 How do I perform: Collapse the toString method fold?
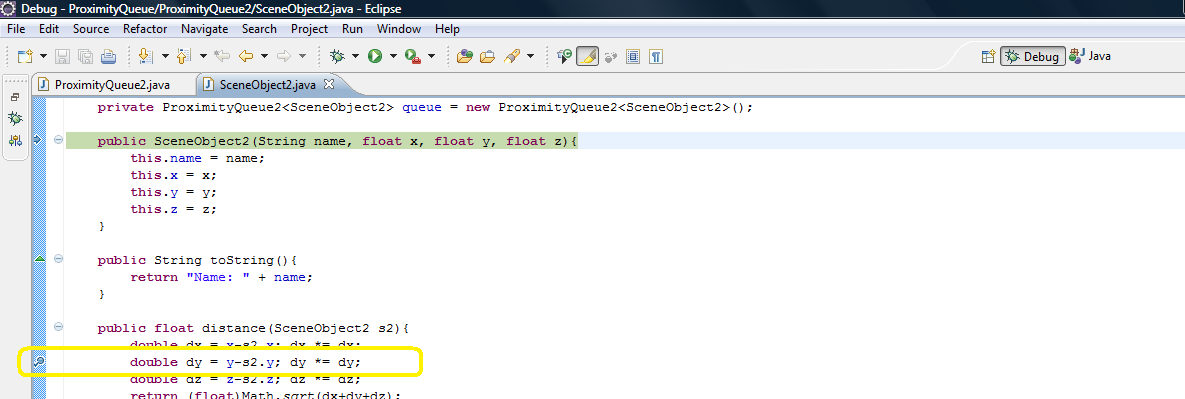(58, 259)
